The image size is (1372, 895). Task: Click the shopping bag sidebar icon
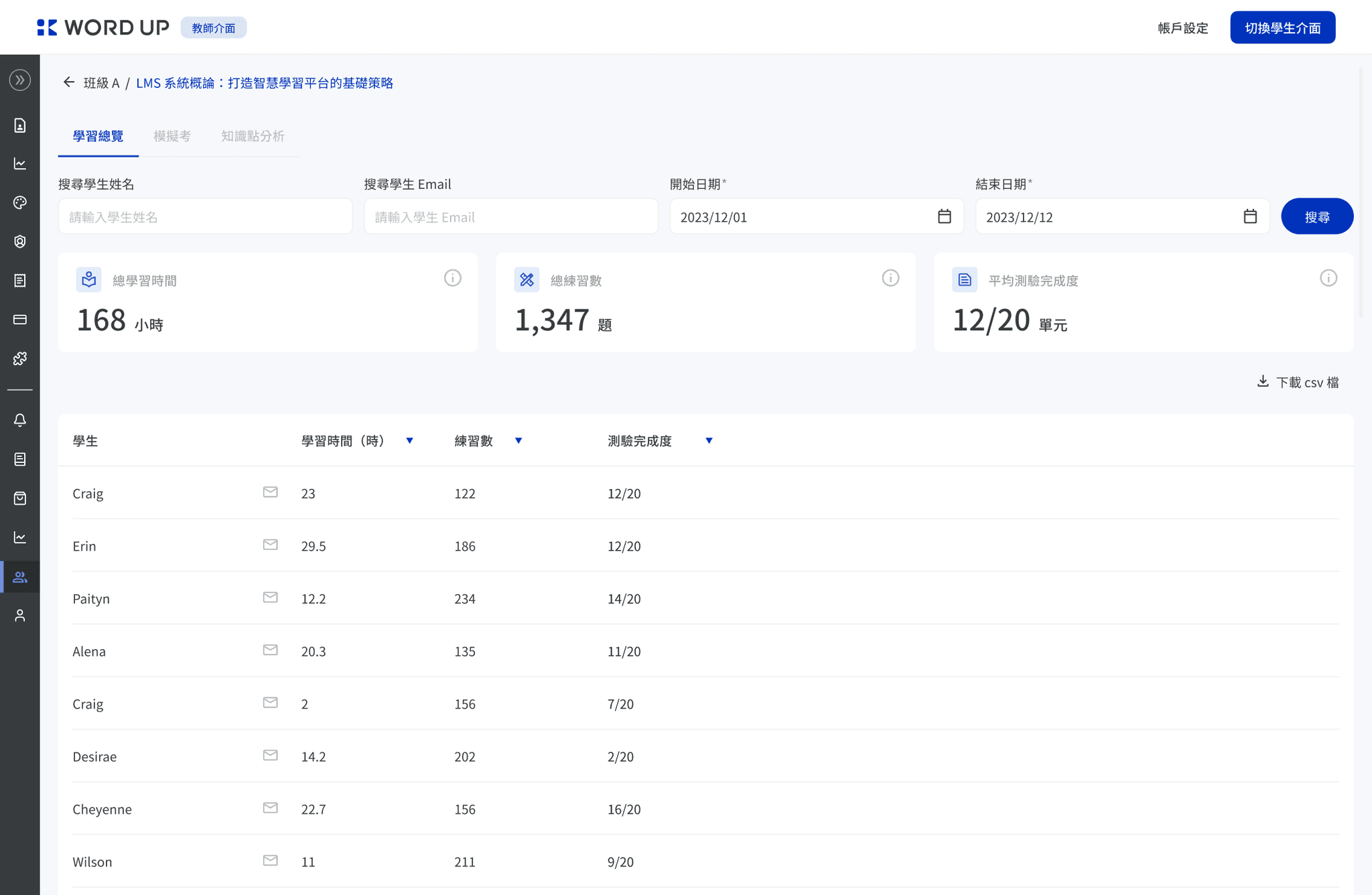pyautogui.click(x=20, y=498)
